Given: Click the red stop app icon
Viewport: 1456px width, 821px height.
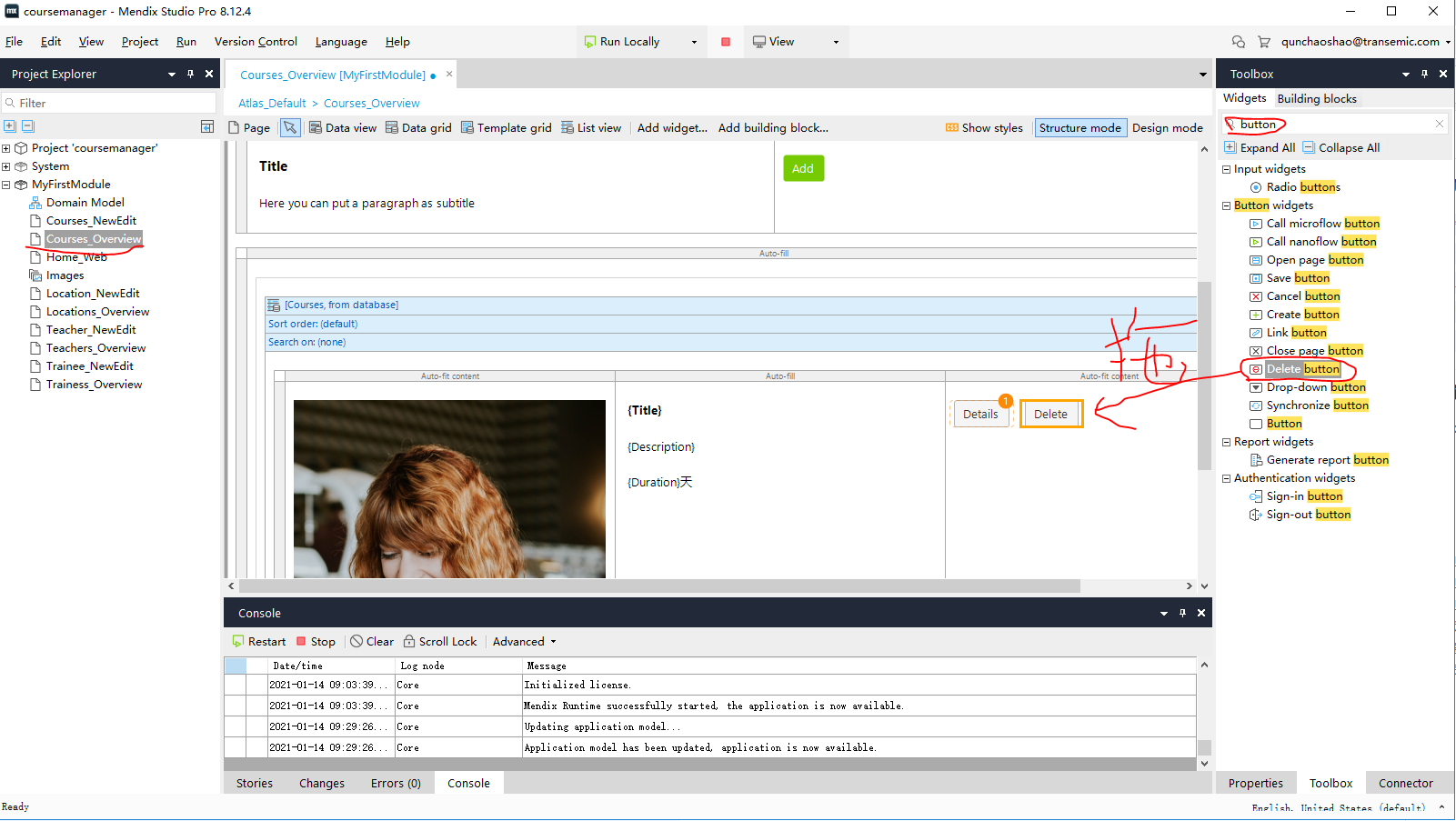Looking at the screenshot, I should (x=726, y=42).
